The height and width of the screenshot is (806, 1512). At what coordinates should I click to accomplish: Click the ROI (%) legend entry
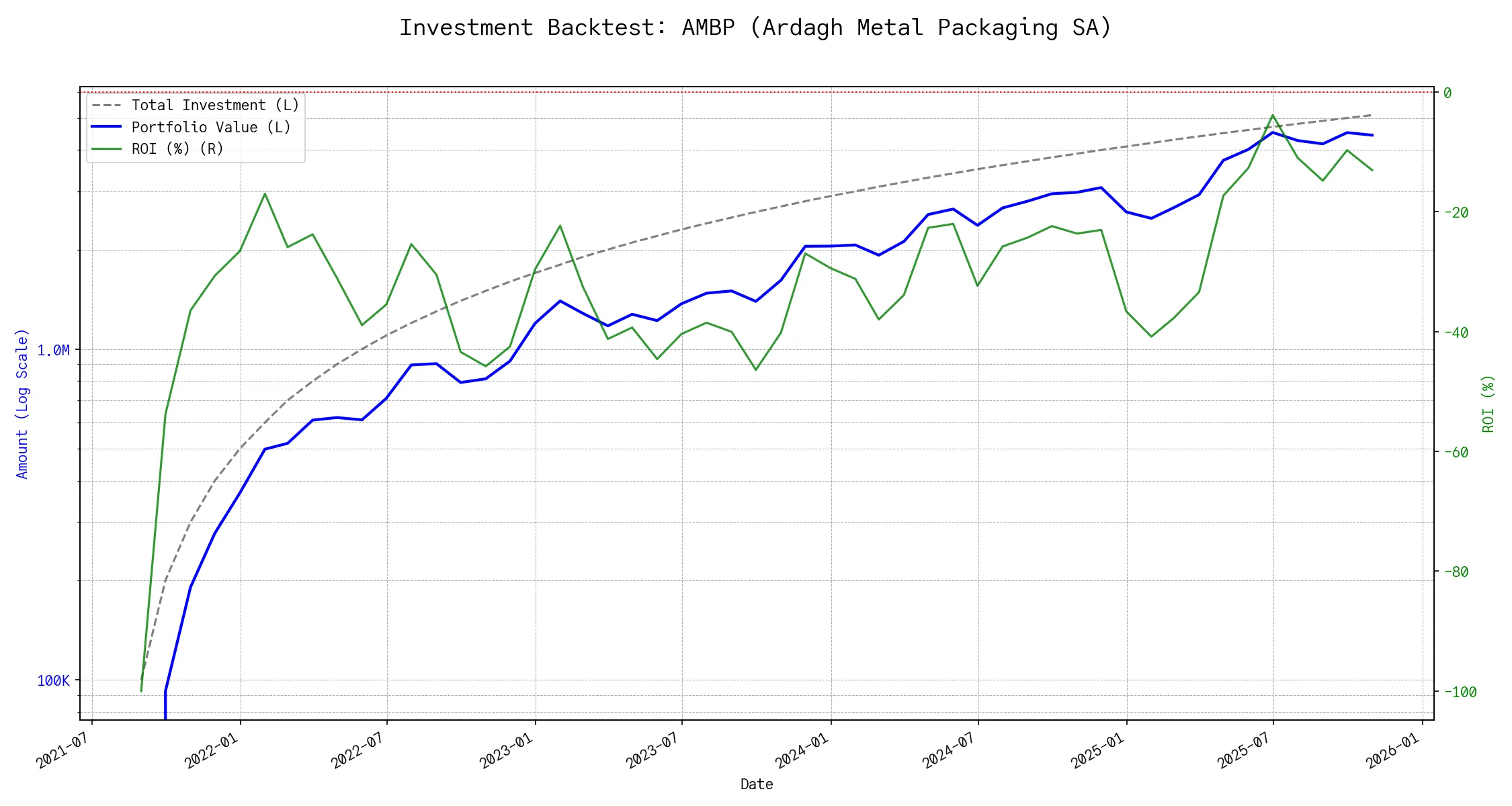177,149
